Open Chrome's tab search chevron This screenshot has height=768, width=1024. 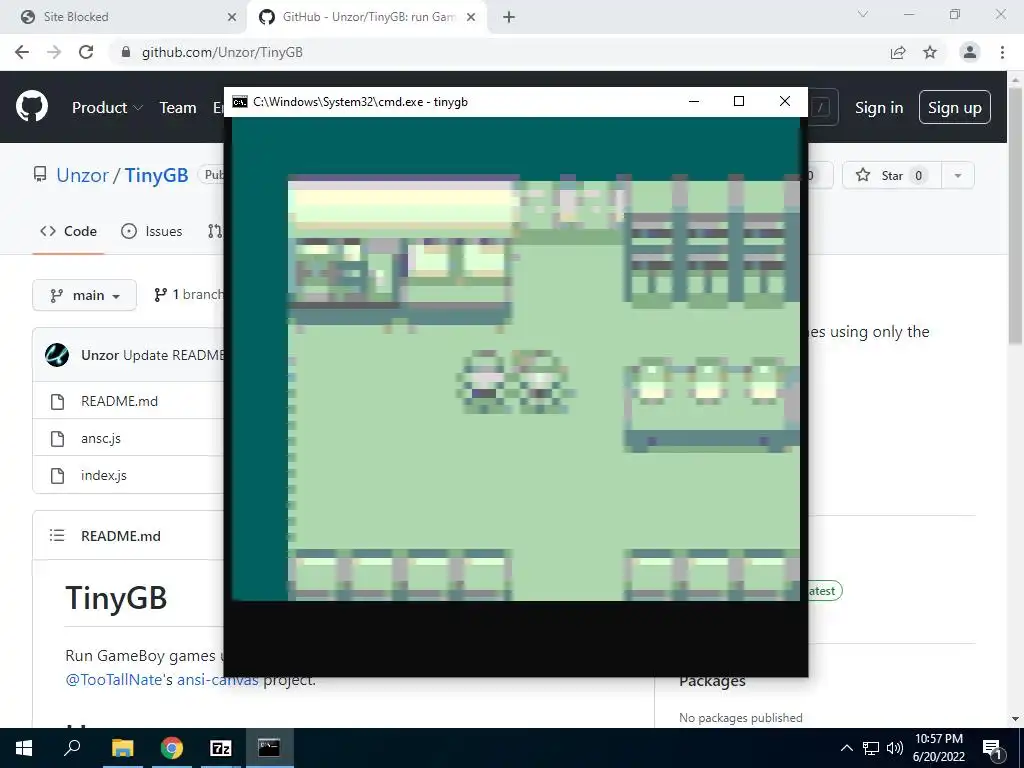863,14
